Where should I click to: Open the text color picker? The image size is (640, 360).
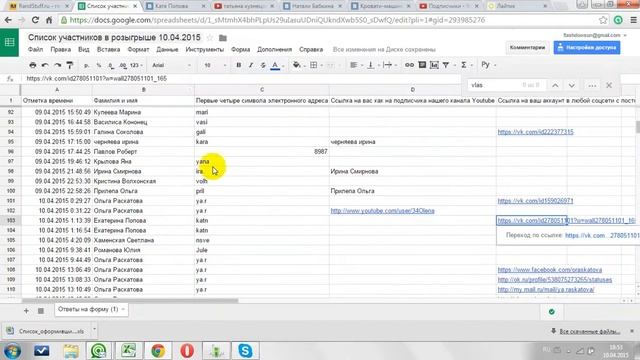(276, 65)
